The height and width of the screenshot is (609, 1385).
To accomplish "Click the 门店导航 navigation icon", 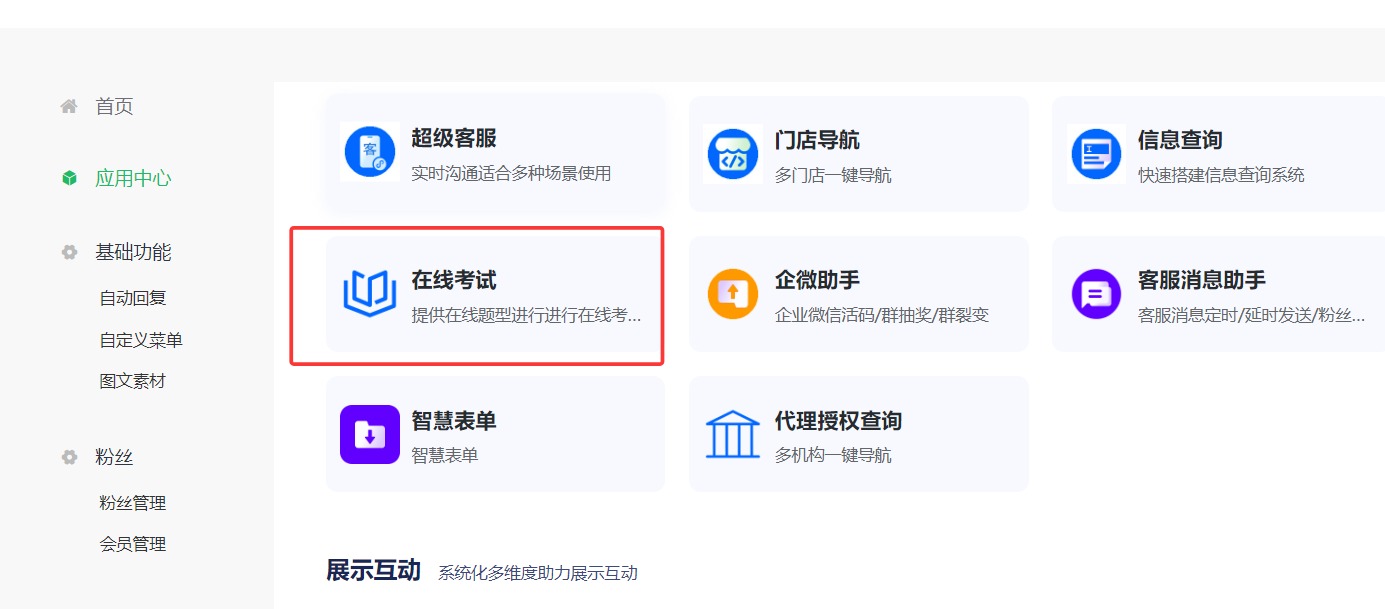I will [x=732, y=153].
